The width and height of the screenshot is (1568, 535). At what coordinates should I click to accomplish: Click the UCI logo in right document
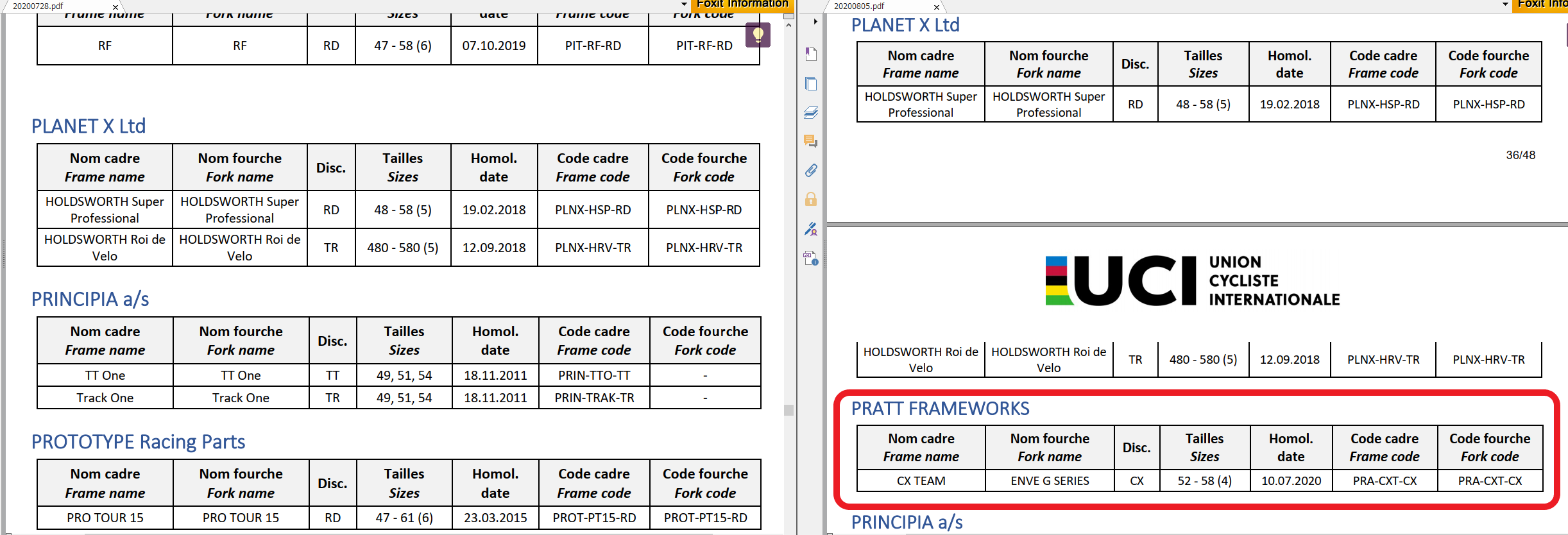[x=1193, y=280]
